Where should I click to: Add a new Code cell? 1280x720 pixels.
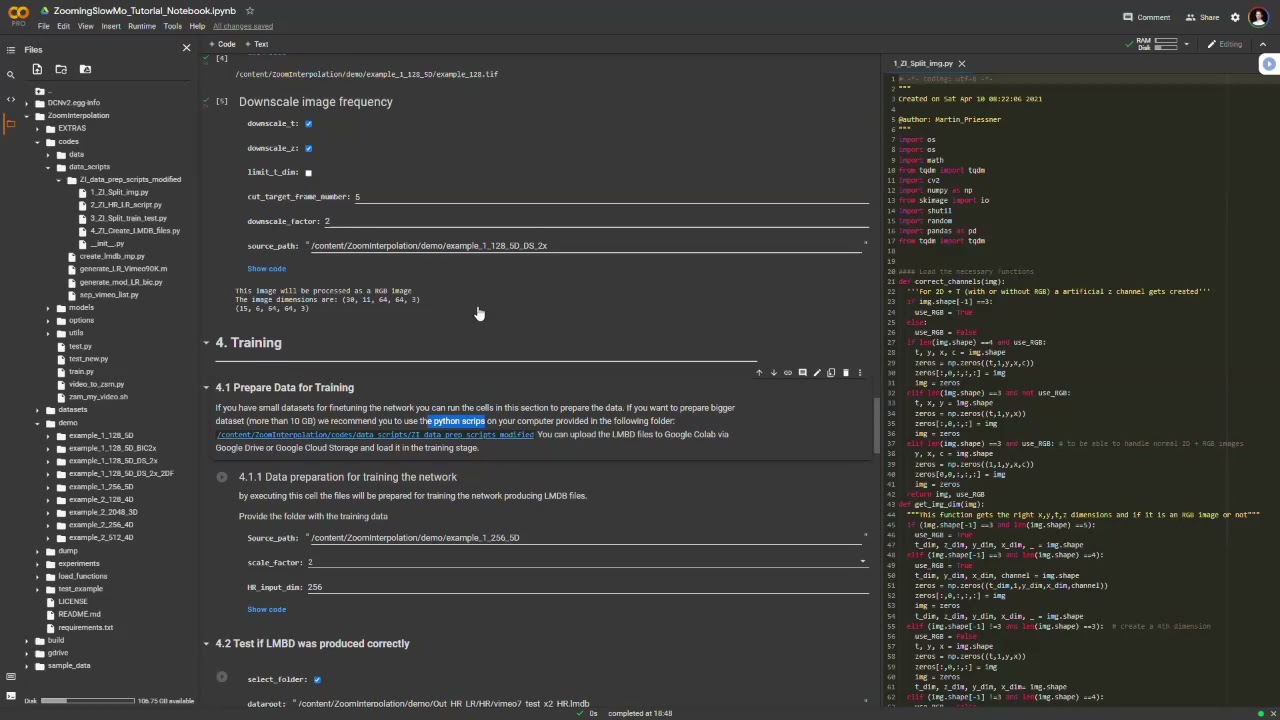222,44
